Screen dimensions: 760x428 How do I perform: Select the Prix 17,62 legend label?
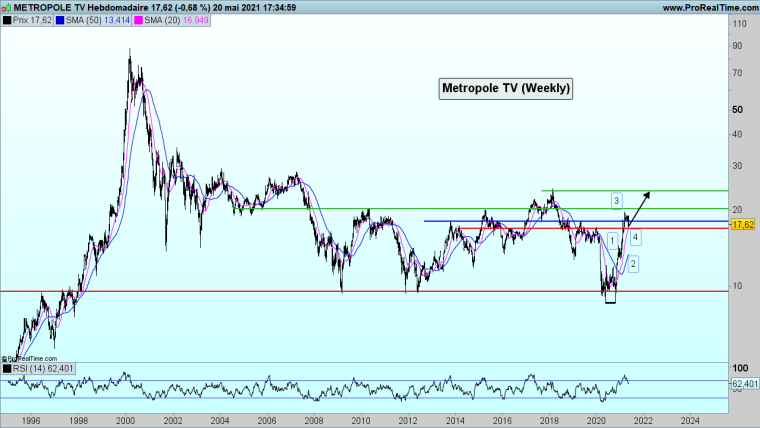[32, 20]
